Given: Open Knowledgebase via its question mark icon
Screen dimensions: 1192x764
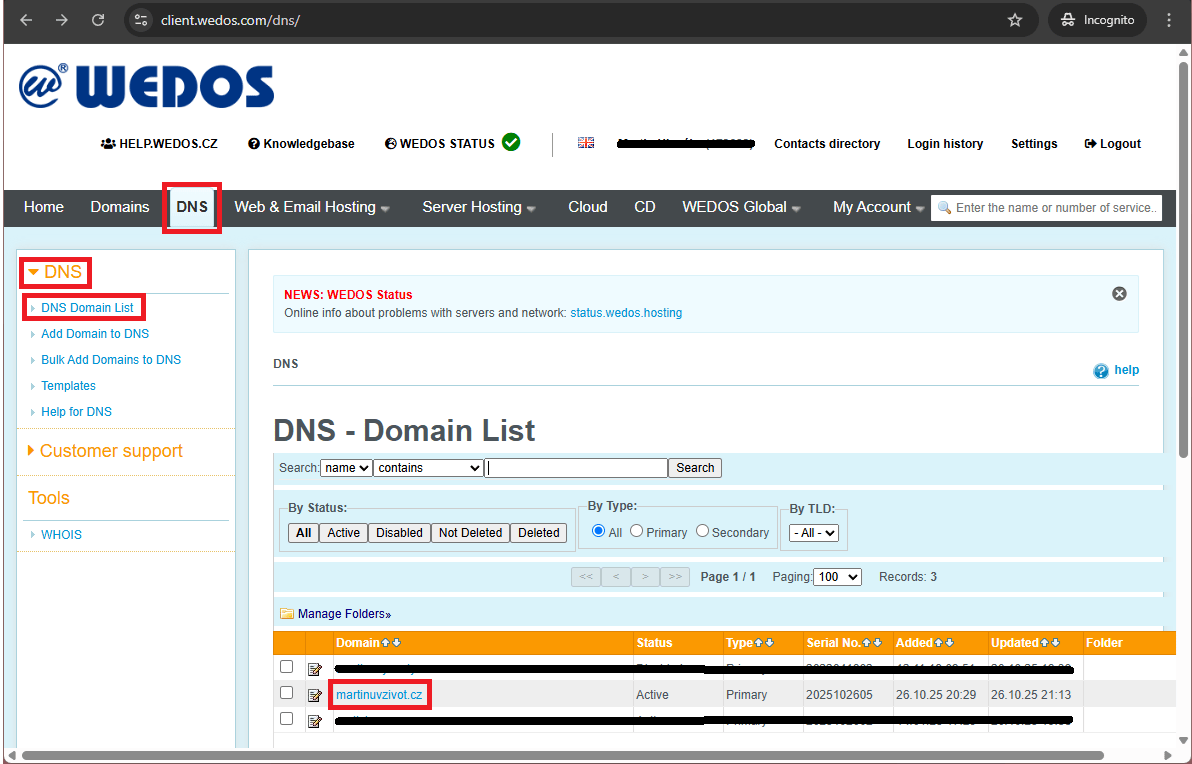Looking at the screenshot, I should [x=255, y=143].
